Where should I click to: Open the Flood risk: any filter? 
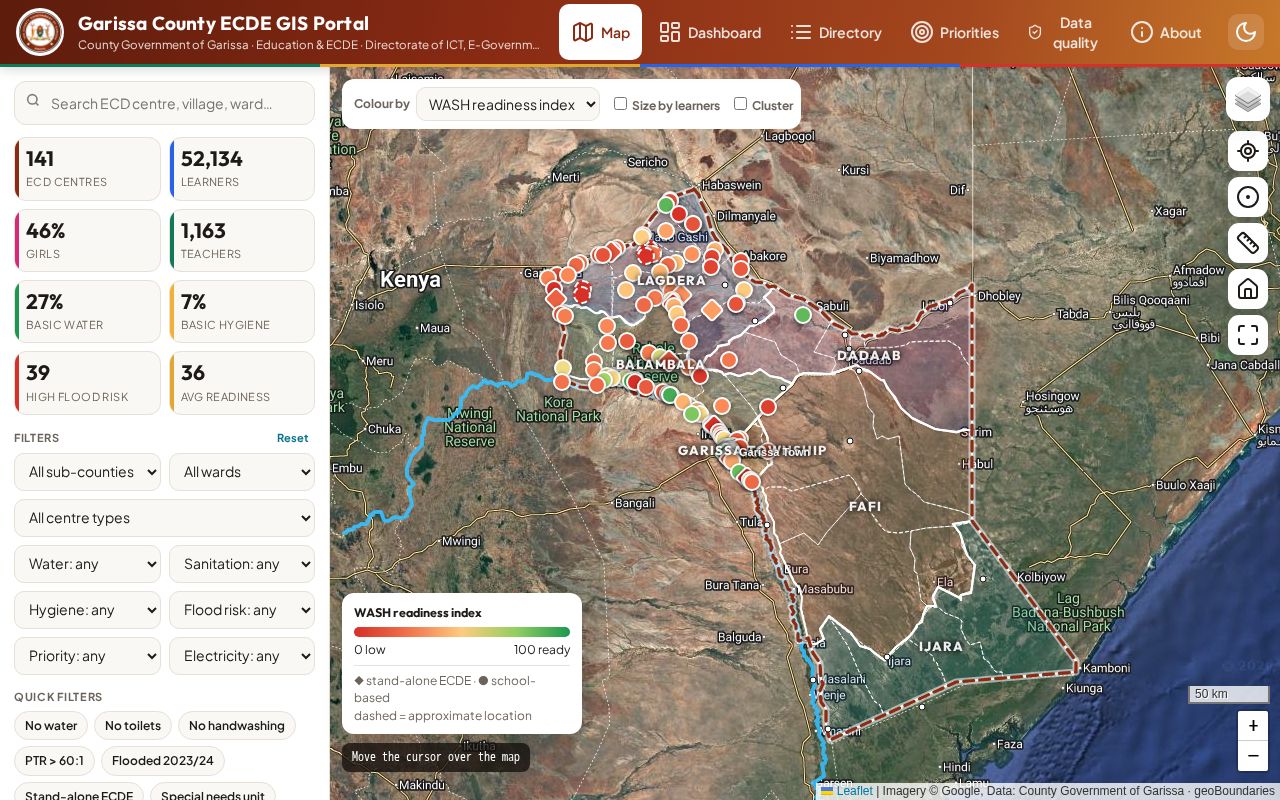point(242,610)
